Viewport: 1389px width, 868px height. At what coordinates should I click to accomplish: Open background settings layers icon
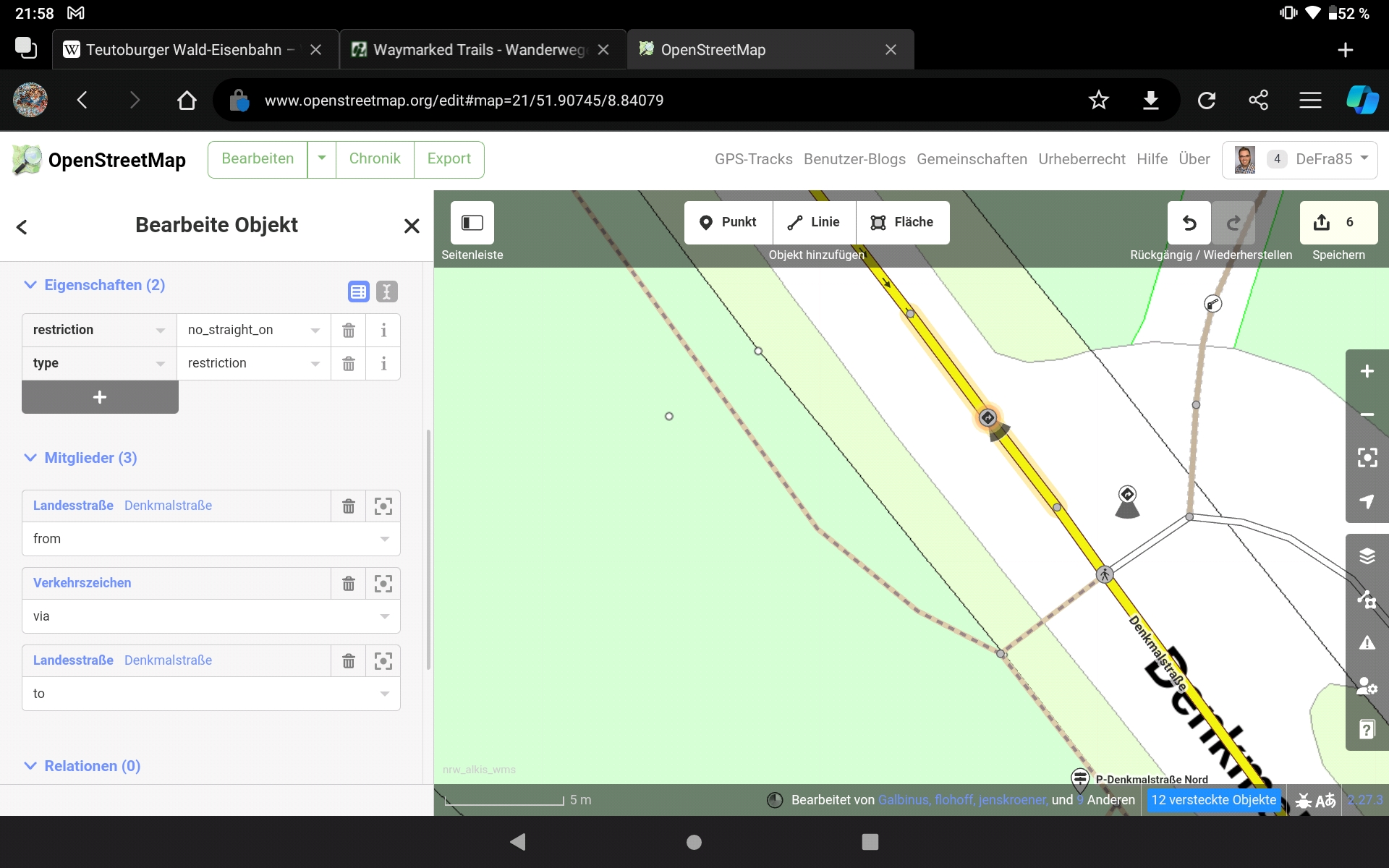pos(1367,556)
